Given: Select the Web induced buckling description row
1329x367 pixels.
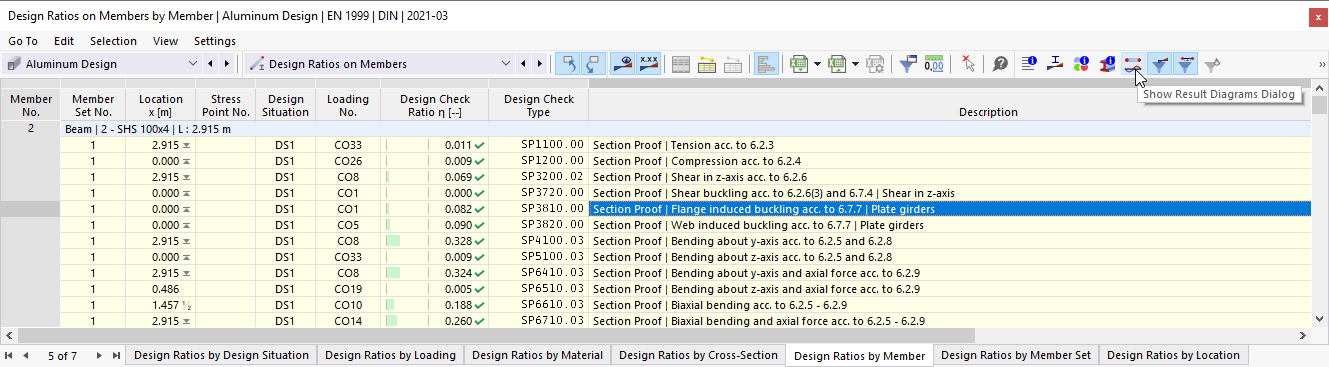Looking at the screenshot, I should click(x=950, y=225).
